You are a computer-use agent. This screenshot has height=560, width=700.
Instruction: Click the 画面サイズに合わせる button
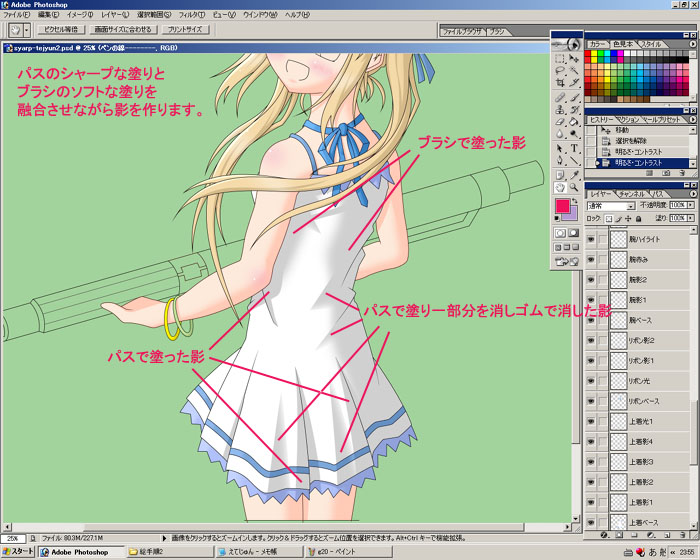pos(123,29)
